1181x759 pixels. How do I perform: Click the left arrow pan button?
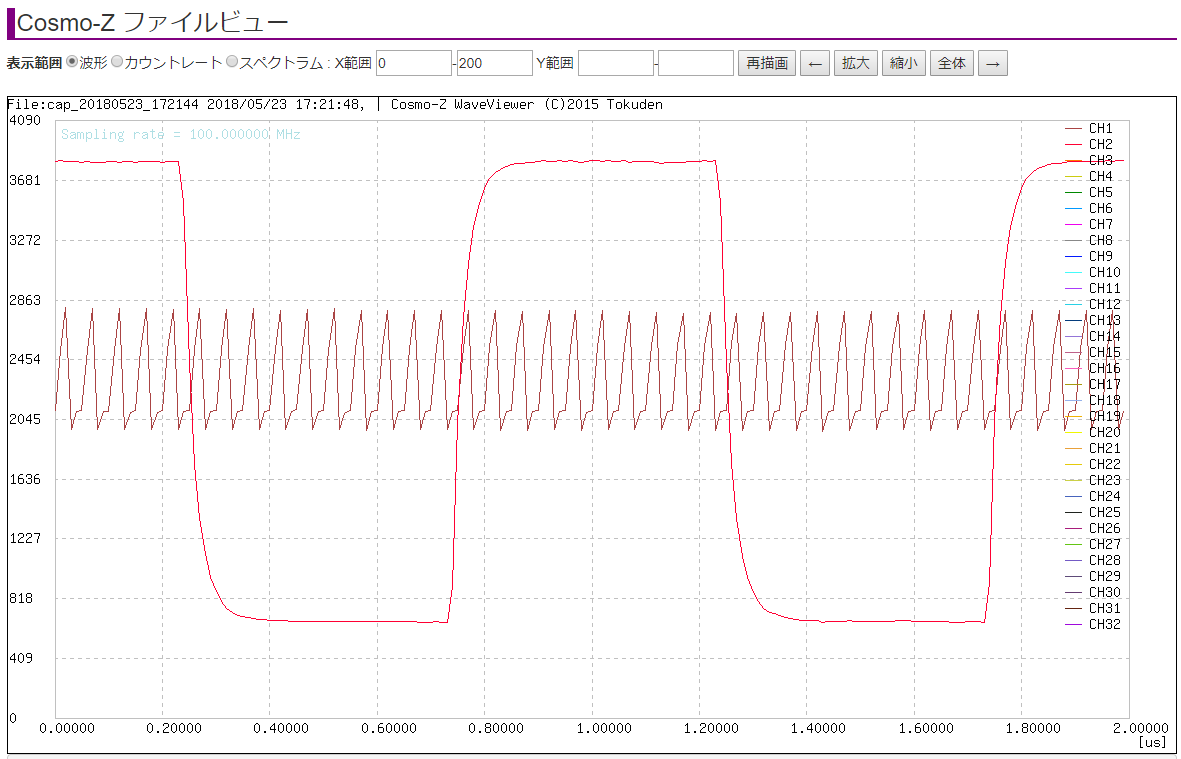pyautogui.click(x=815, y=63)
